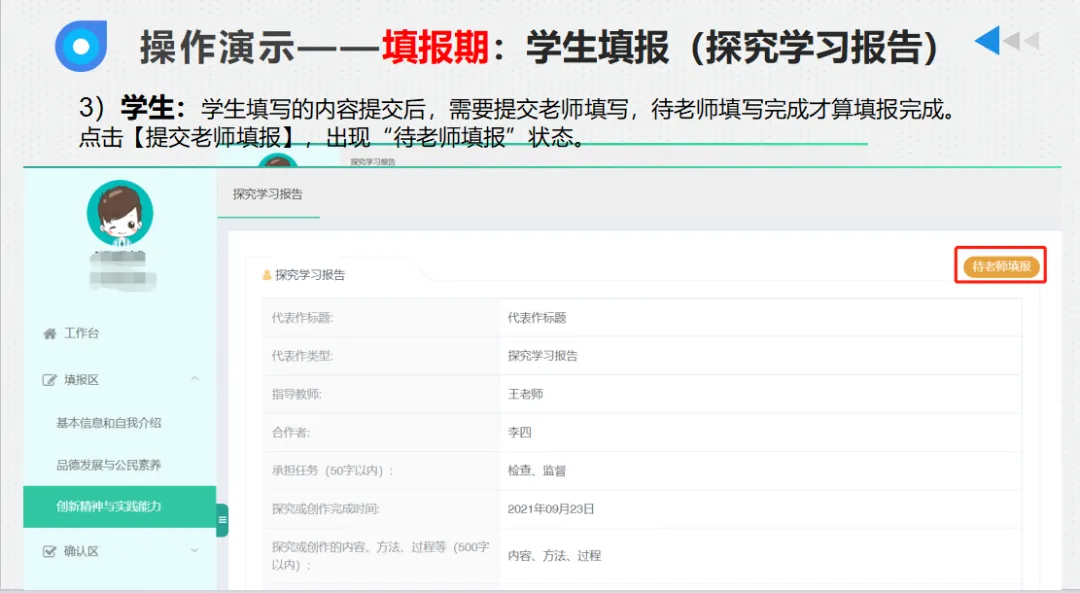This screenshot has height=593, width=1080.
Task: Toggle the checkbox icon of 确认区 section
Action: pyautogui.click(x=48, y=549)
